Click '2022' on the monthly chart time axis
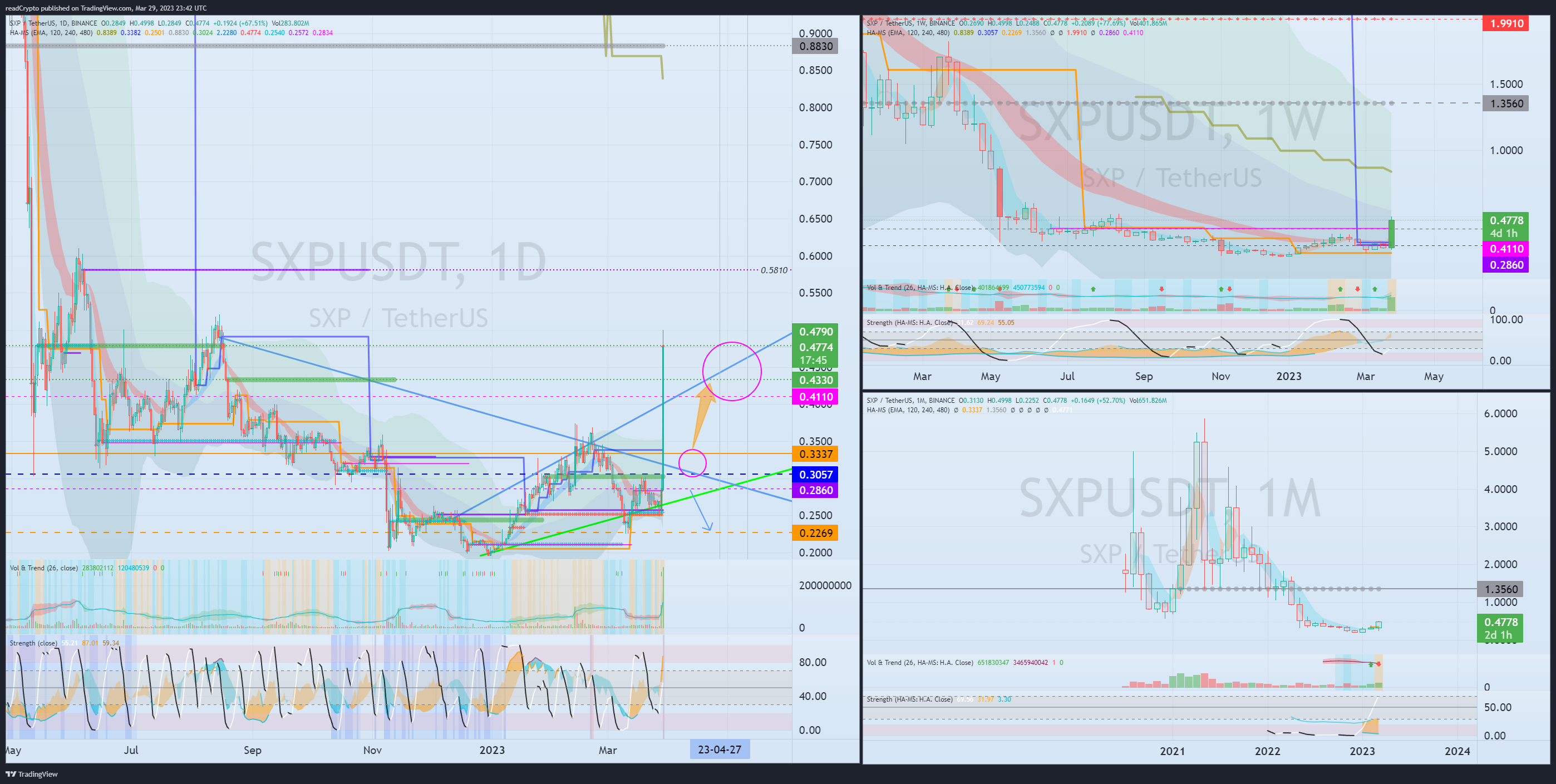Screen dimensions: 1556x784 coord(1267,751)
